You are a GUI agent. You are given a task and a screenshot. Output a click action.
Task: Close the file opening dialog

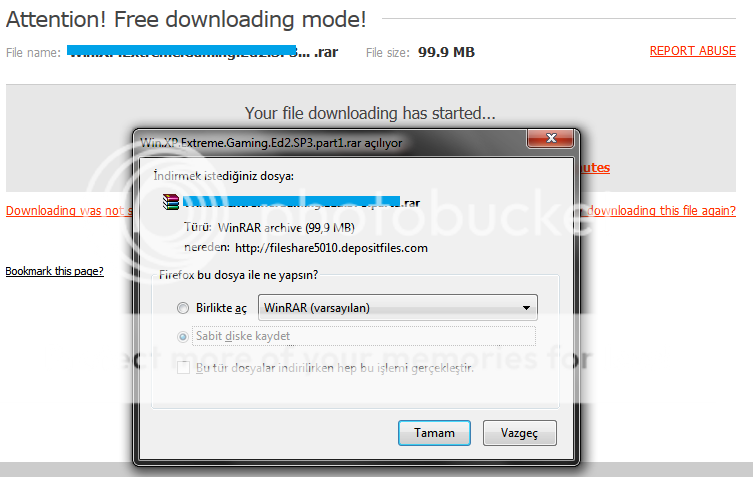click(550, 138)
